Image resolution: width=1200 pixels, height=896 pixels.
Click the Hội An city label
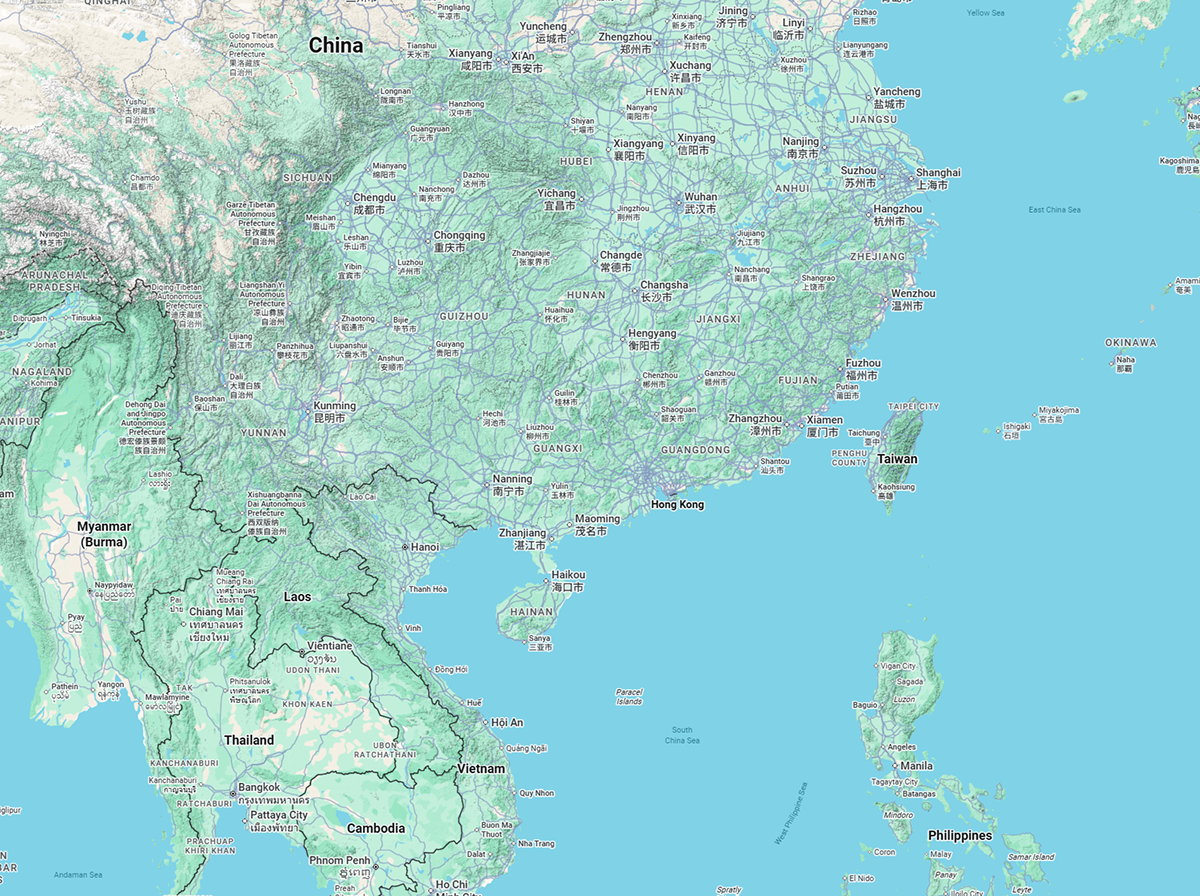(x=507, y=722)
